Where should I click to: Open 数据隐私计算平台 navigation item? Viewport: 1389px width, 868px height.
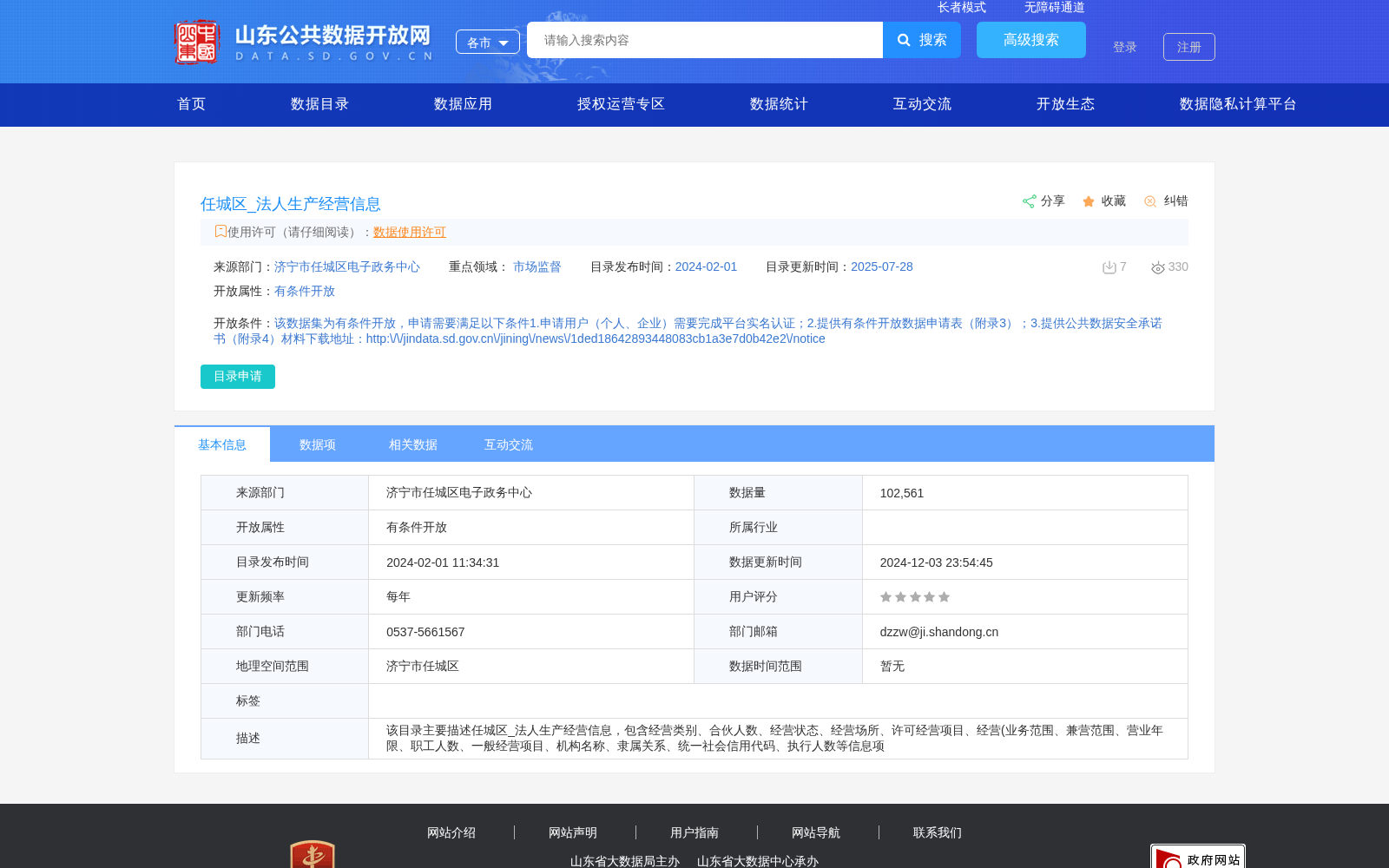tap(1238, 104)
